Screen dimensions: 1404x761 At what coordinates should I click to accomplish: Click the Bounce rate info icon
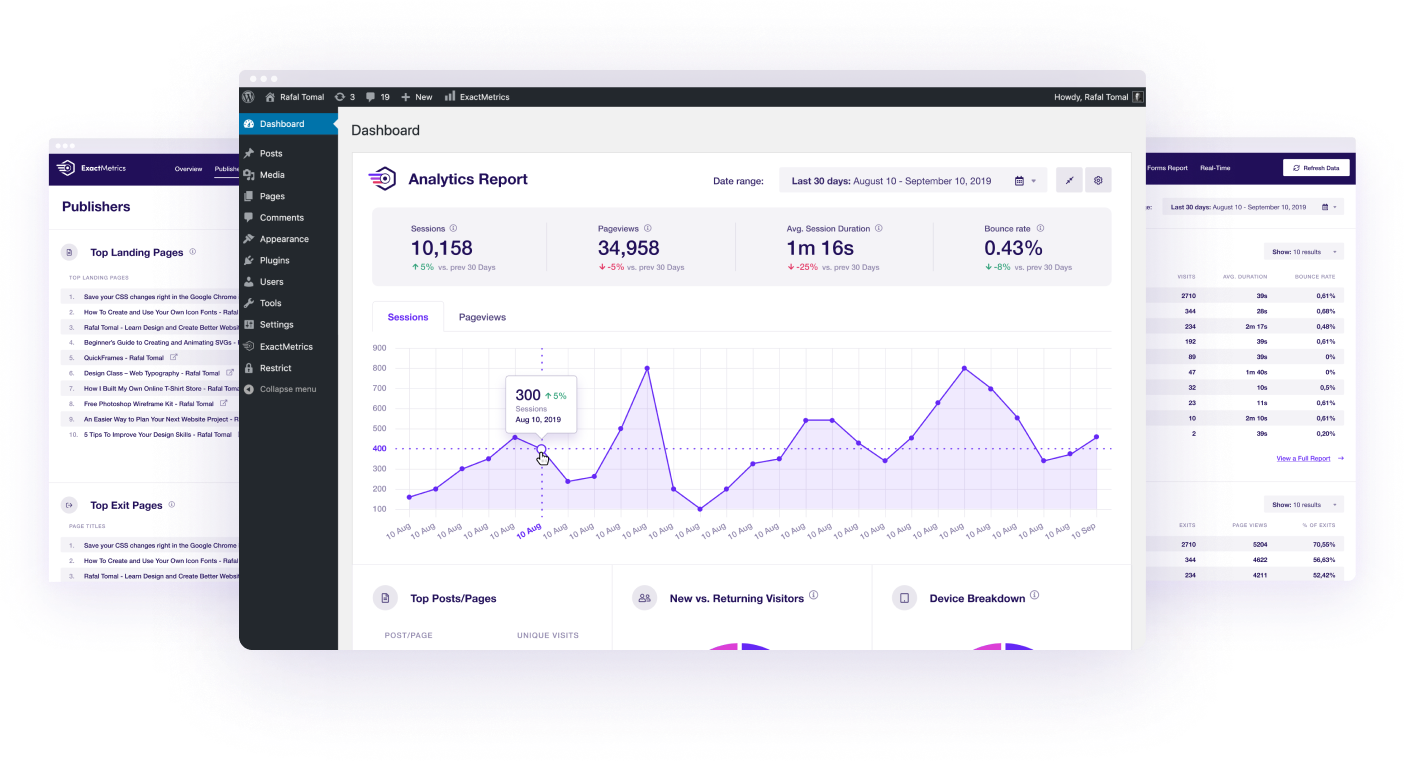click(x=1040, y=229)
